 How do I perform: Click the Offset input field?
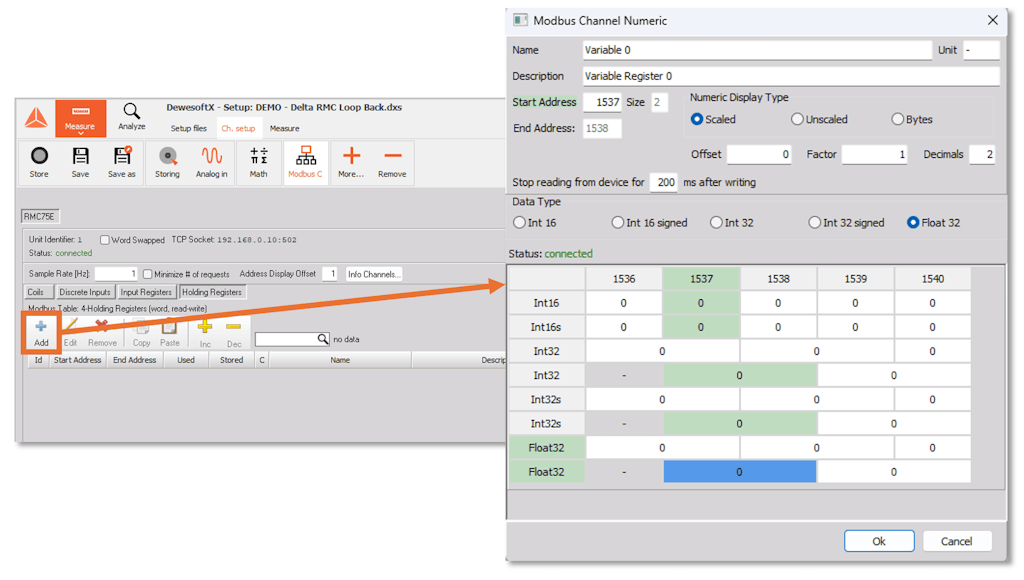click(x=759, y=154)
